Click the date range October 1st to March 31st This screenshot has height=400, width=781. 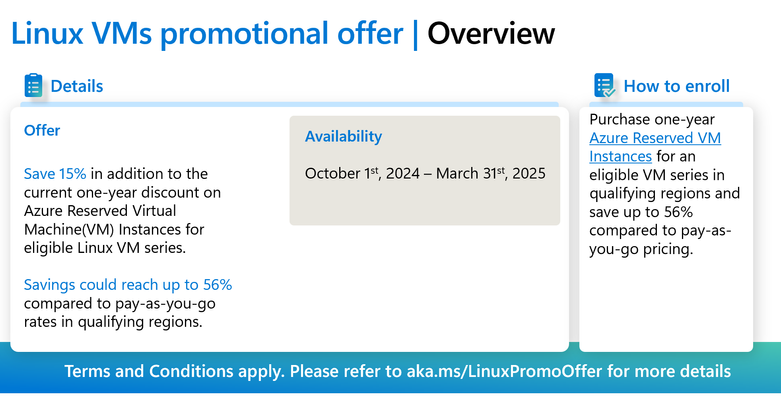point(425,173)
